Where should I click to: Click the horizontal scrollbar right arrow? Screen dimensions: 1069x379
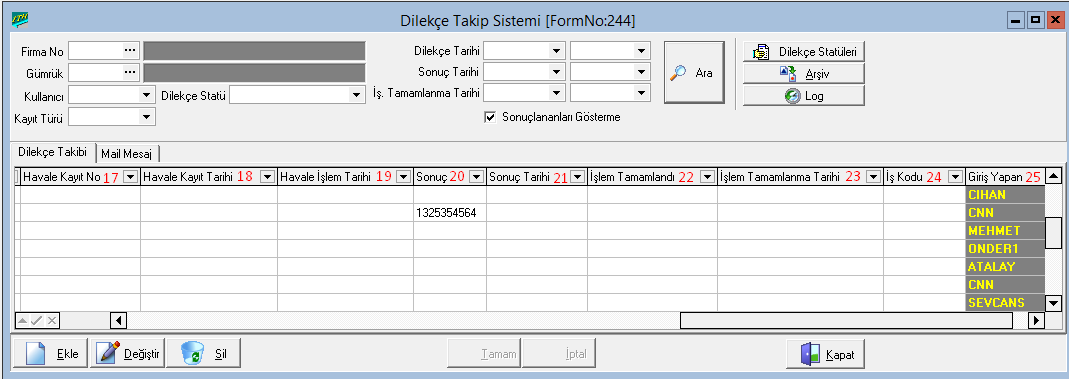coord(1037,319)
